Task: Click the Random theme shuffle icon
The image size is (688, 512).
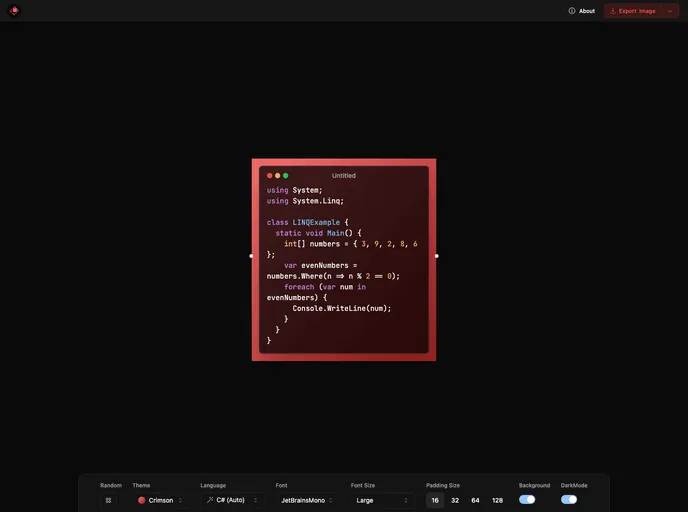Action: pos(108,500)
